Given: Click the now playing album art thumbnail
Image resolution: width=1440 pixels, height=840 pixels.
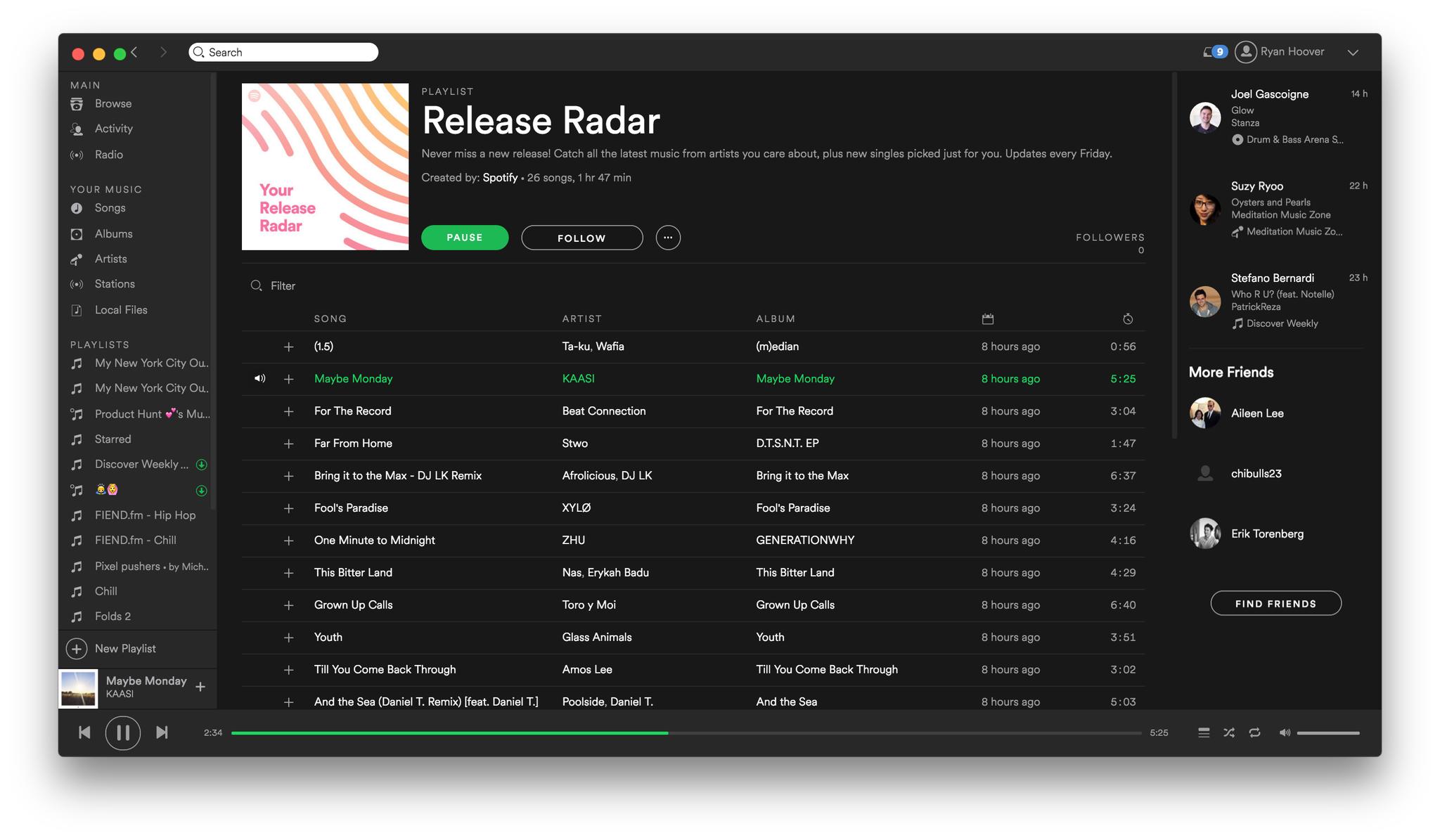Looking at the screenshot, I should coord(78,689).
